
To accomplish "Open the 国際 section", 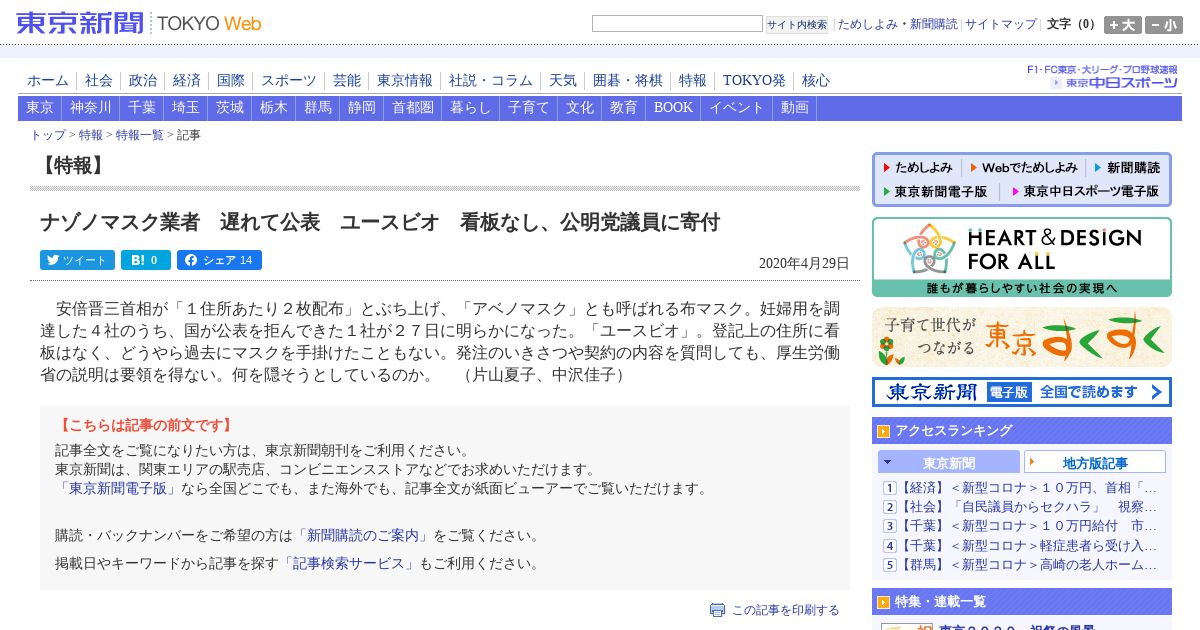I will point(231,80).
